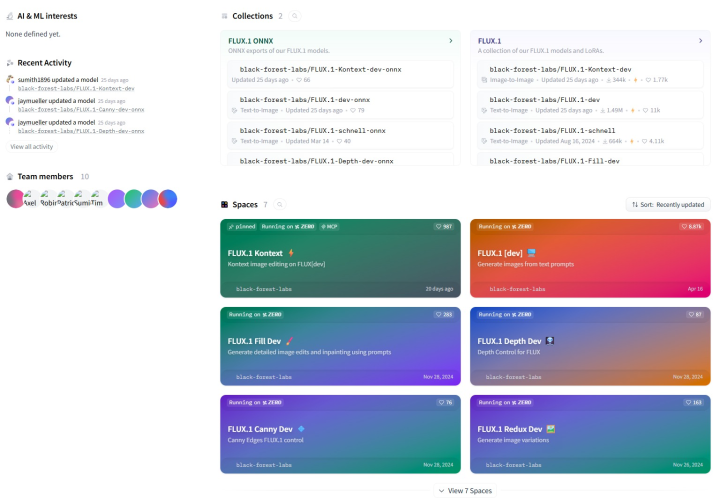Open the FLUX.1 Fill Dev space card

click(340, 346)
